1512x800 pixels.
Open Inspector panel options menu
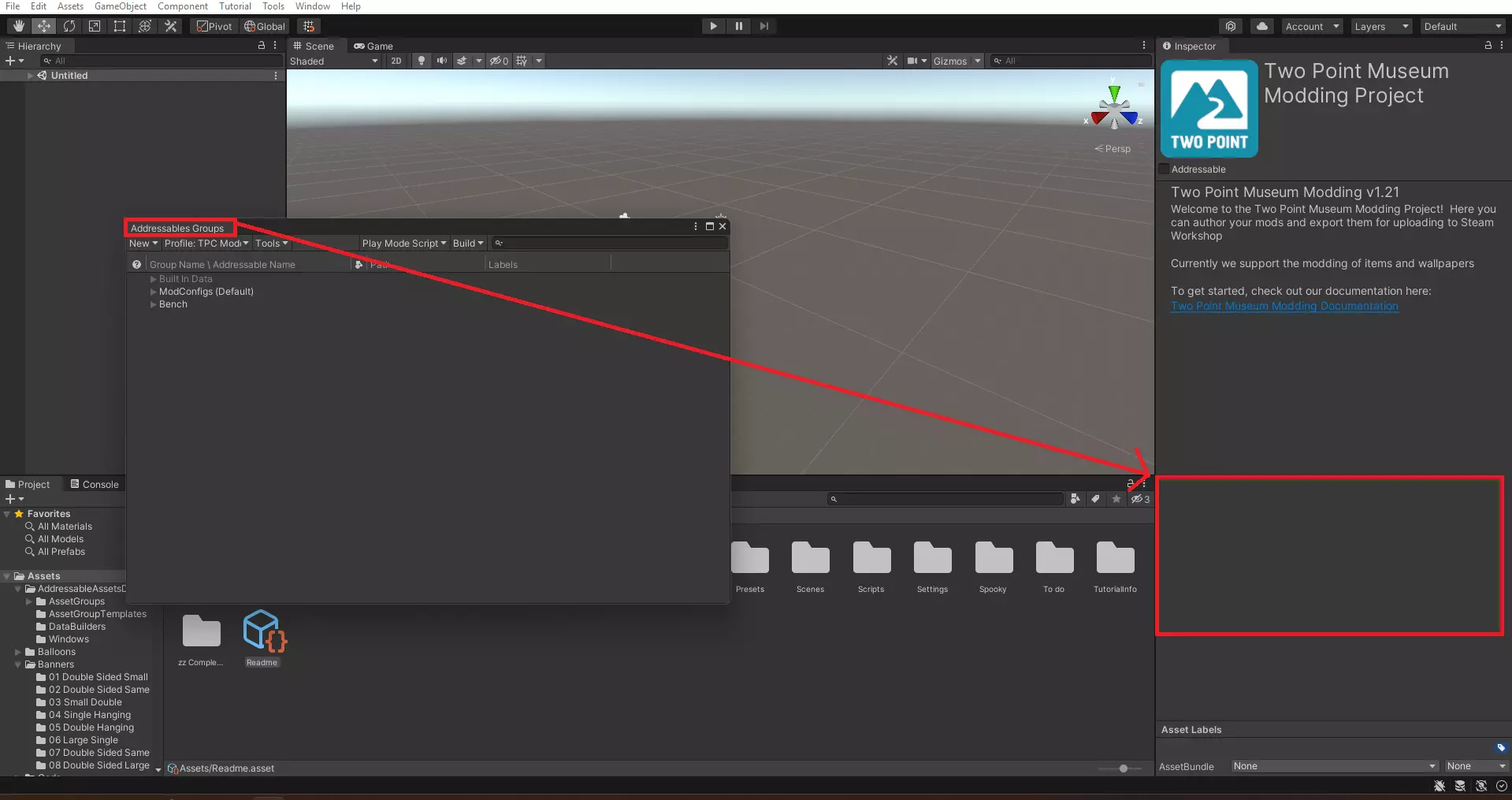coord(1501,46)
